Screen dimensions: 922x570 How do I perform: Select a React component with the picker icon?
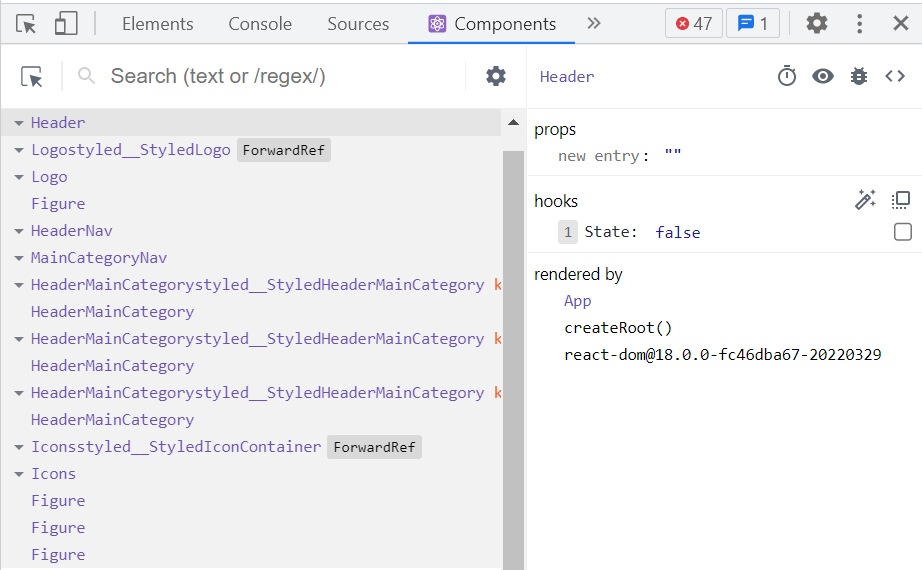coord(32,76)
